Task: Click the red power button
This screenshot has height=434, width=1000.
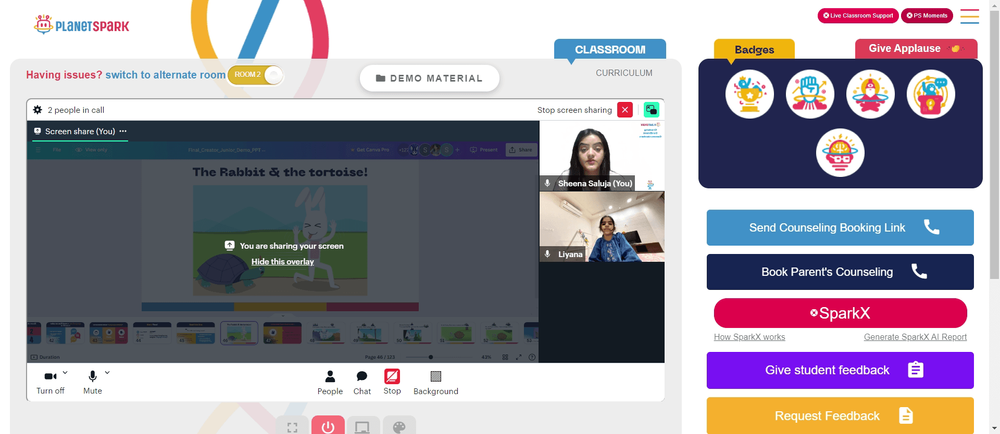Action: point(328,425)
